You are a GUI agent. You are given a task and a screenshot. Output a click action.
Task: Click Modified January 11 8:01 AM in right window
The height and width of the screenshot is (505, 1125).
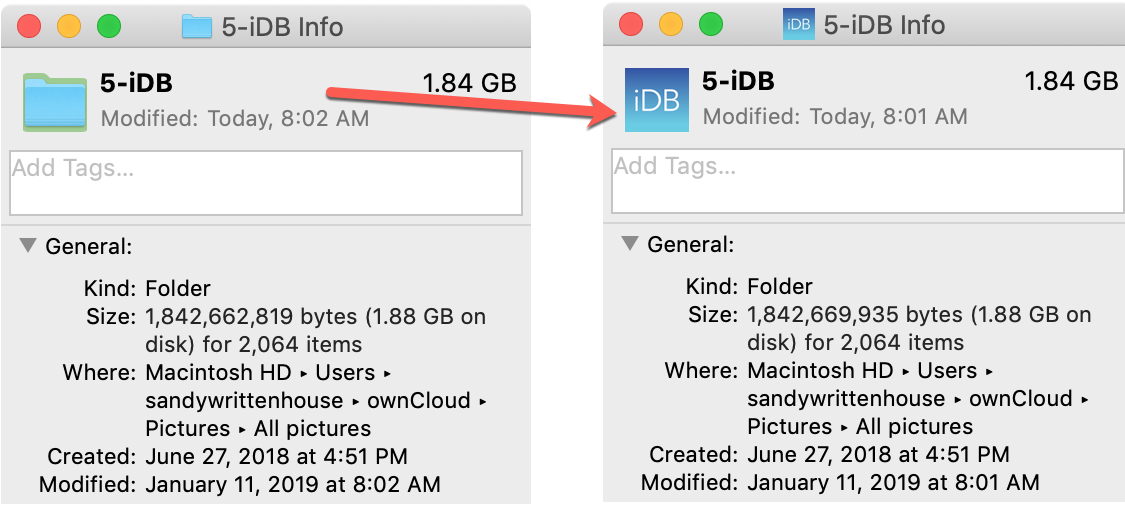click(x=839, y=482)
